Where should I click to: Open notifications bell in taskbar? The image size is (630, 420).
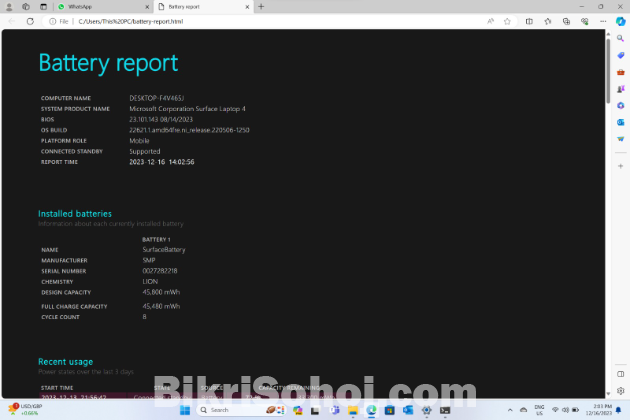619,410
